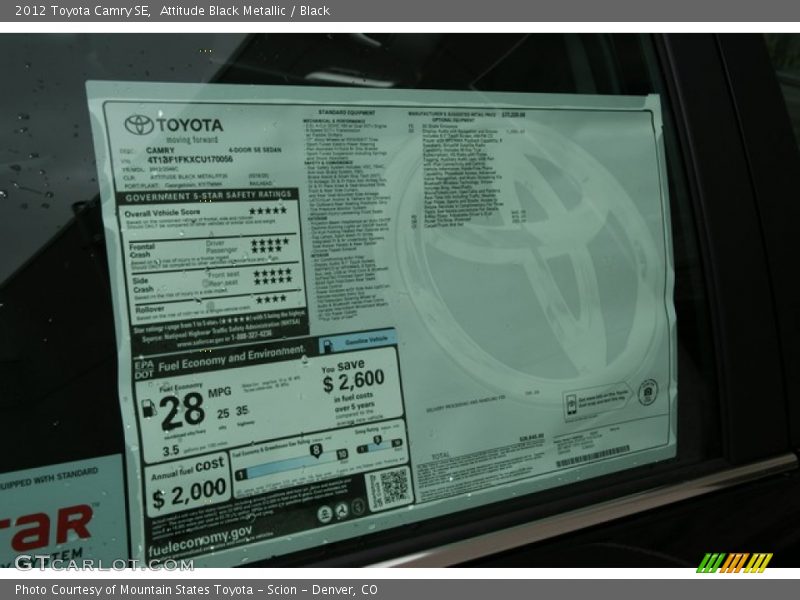Click the Overall Vehicle Score star rating
This screenshot has height=600, width=800.
click(x=267, y=211)
